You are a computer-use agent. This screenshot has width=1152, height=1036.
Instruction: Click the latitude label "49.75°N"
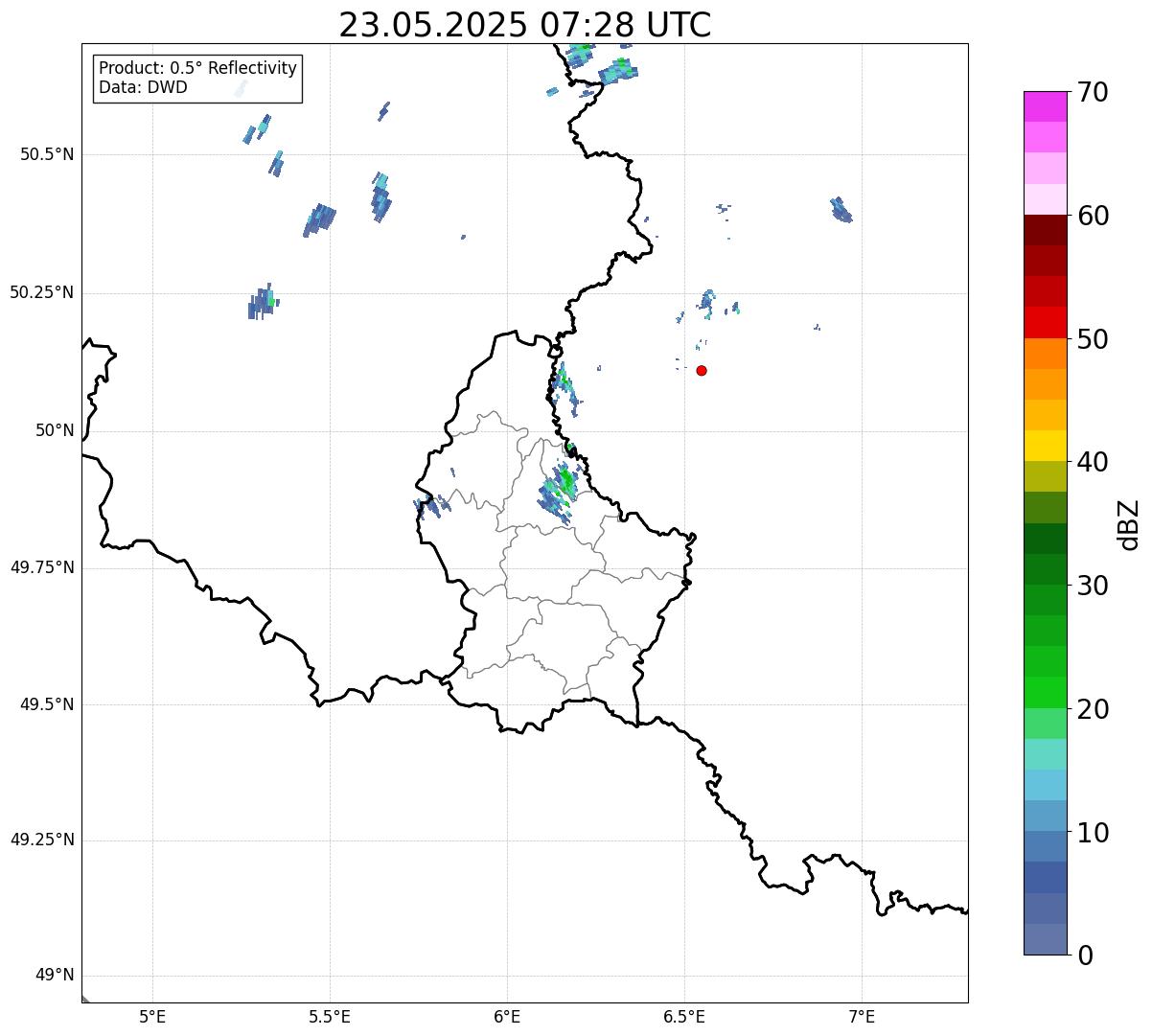coord(42,567)
